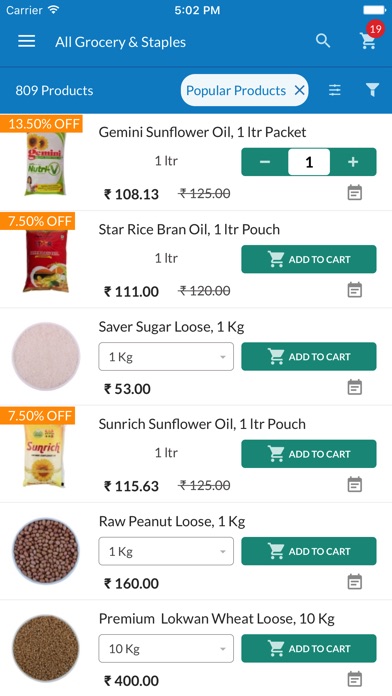392x696 pixels.
Task: Tap the search magnifier icon
Action: click(x=323, y=41)
